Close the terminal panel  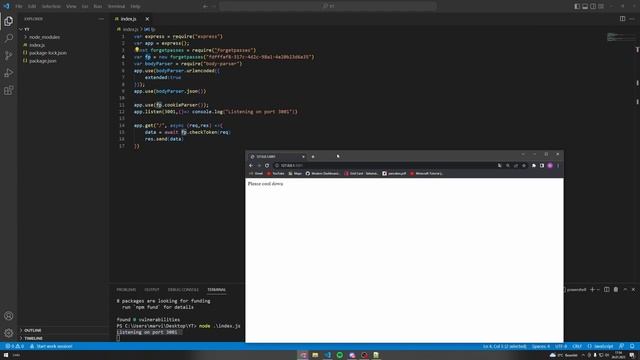coord(633,289)
